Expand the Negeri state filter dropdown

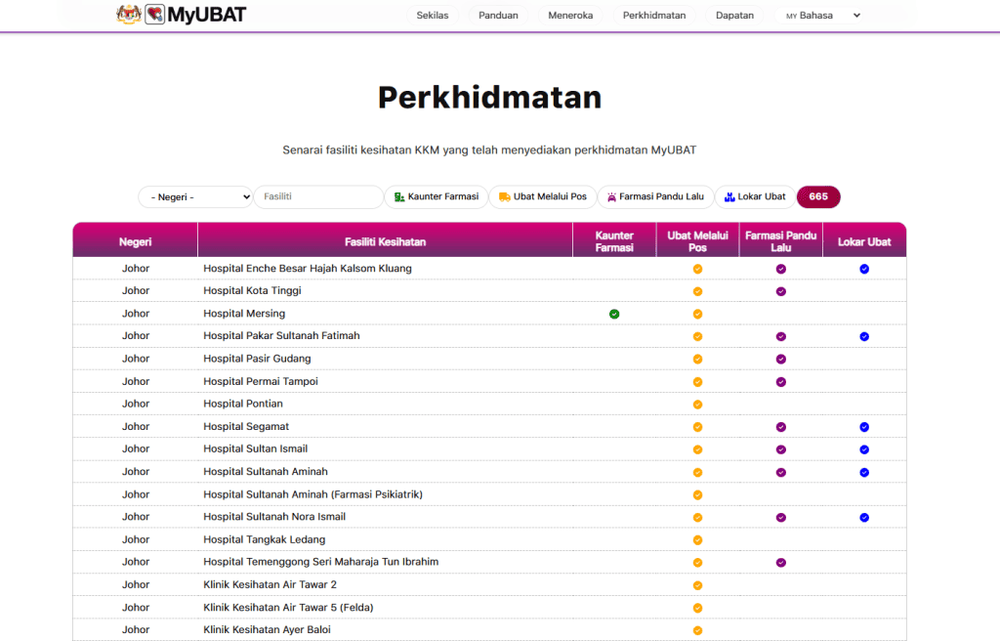point(196,197)
